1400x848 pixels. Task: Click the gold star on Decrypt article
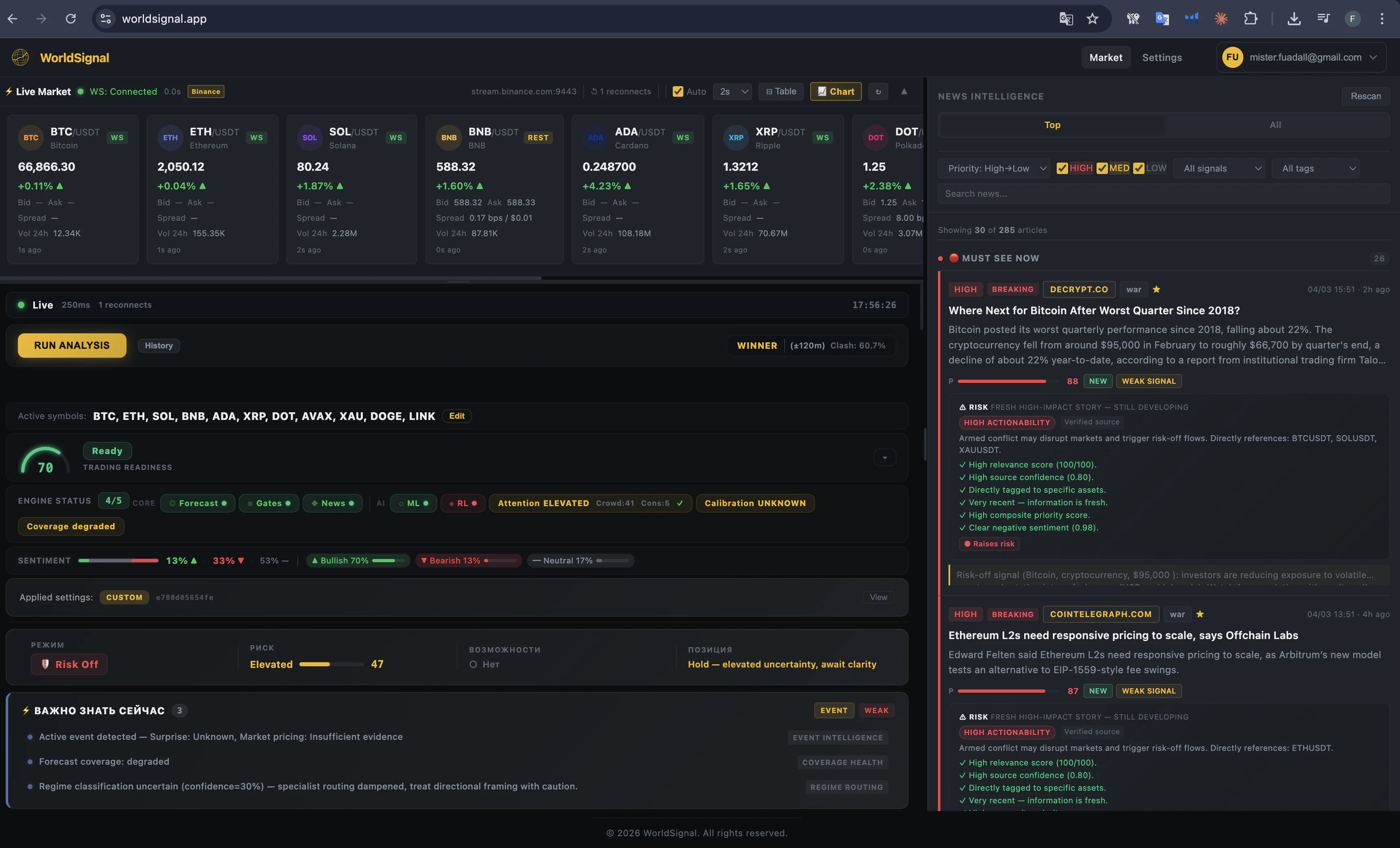click(1156, 289)
